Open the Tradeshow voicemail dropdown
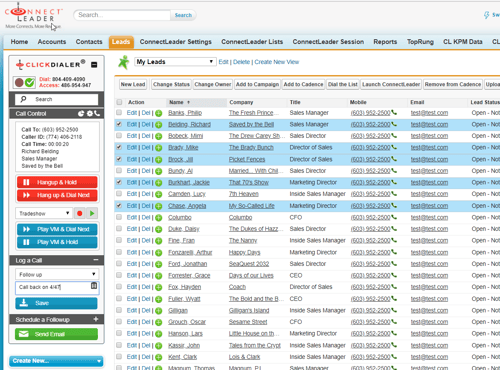The width and height of the screenshot is (500, 370). 43,213
